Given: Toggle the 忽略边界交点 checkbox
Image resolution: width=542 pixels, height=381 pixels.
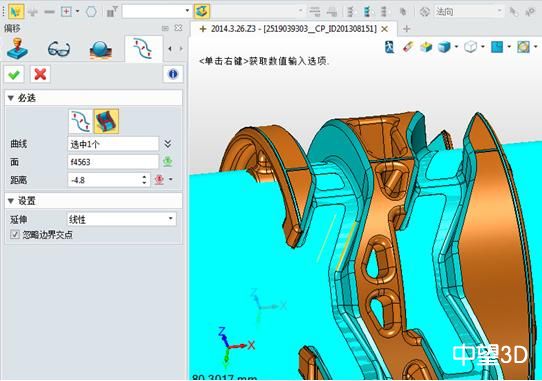Looking at the screenshot, I should coord(15,235).
